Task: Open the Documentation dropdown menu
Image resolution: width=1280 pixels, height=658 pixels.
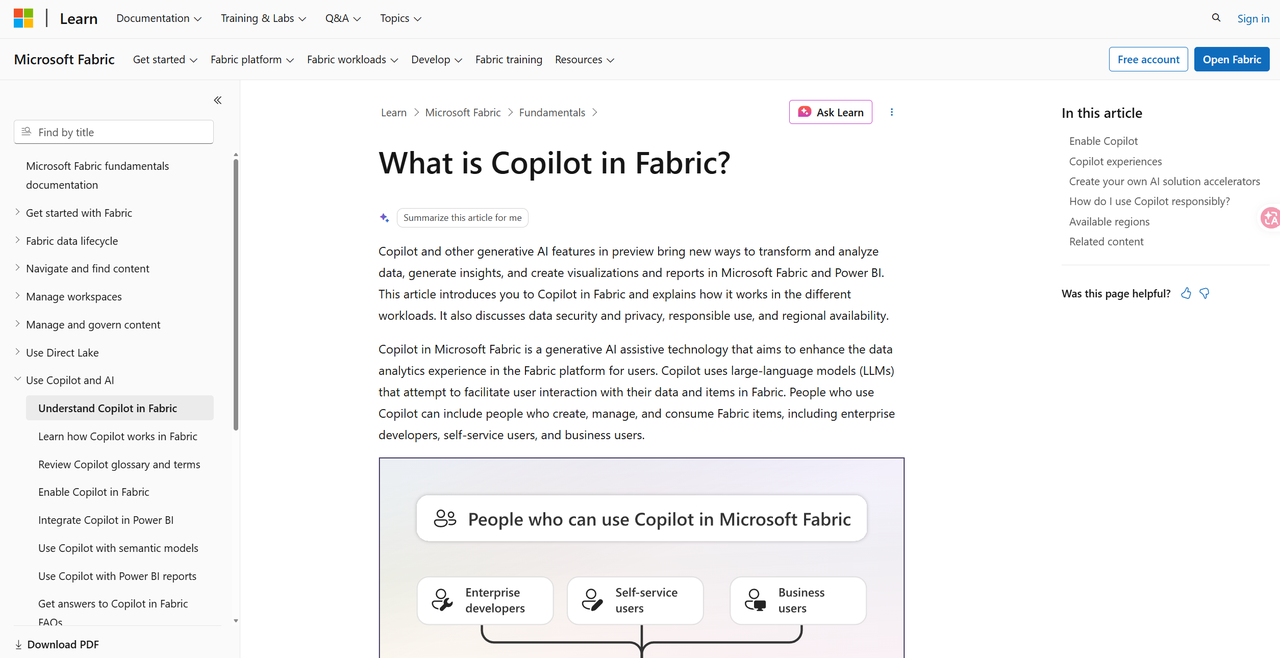Action: coord(159,18)
